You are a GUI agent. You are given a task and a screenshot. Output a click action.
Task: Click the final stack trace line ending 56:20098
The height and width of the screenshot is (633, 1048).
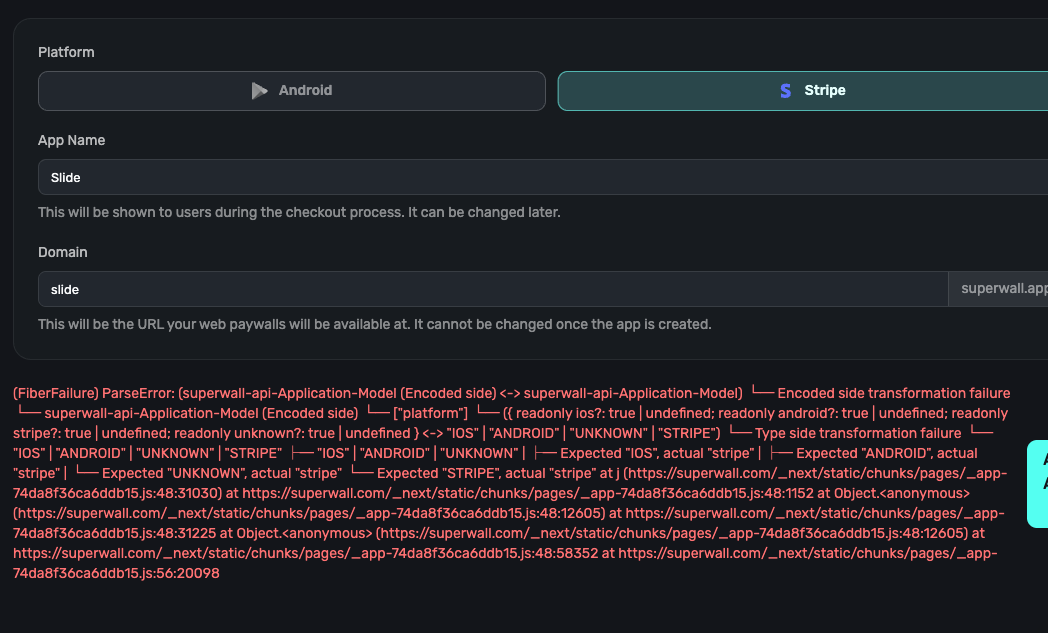coord(116,574)
